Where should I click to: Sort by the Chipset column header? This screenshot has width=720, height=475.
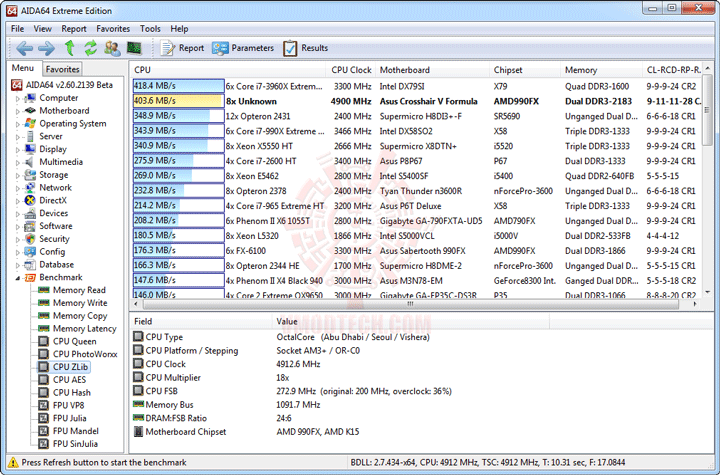tap(524, 70)
